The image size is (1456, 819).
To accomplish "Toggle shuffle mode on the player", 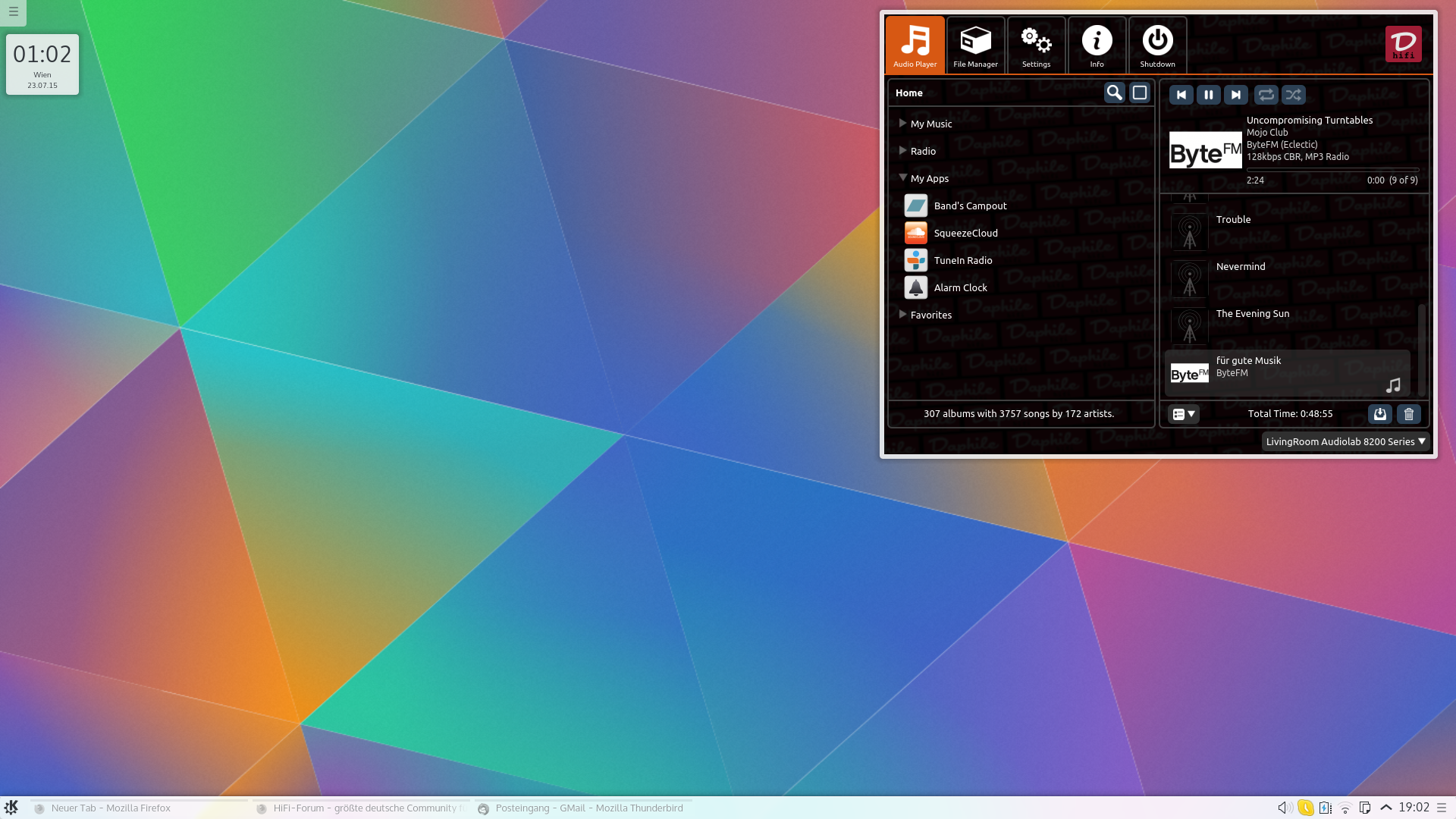I will 1294,95.
